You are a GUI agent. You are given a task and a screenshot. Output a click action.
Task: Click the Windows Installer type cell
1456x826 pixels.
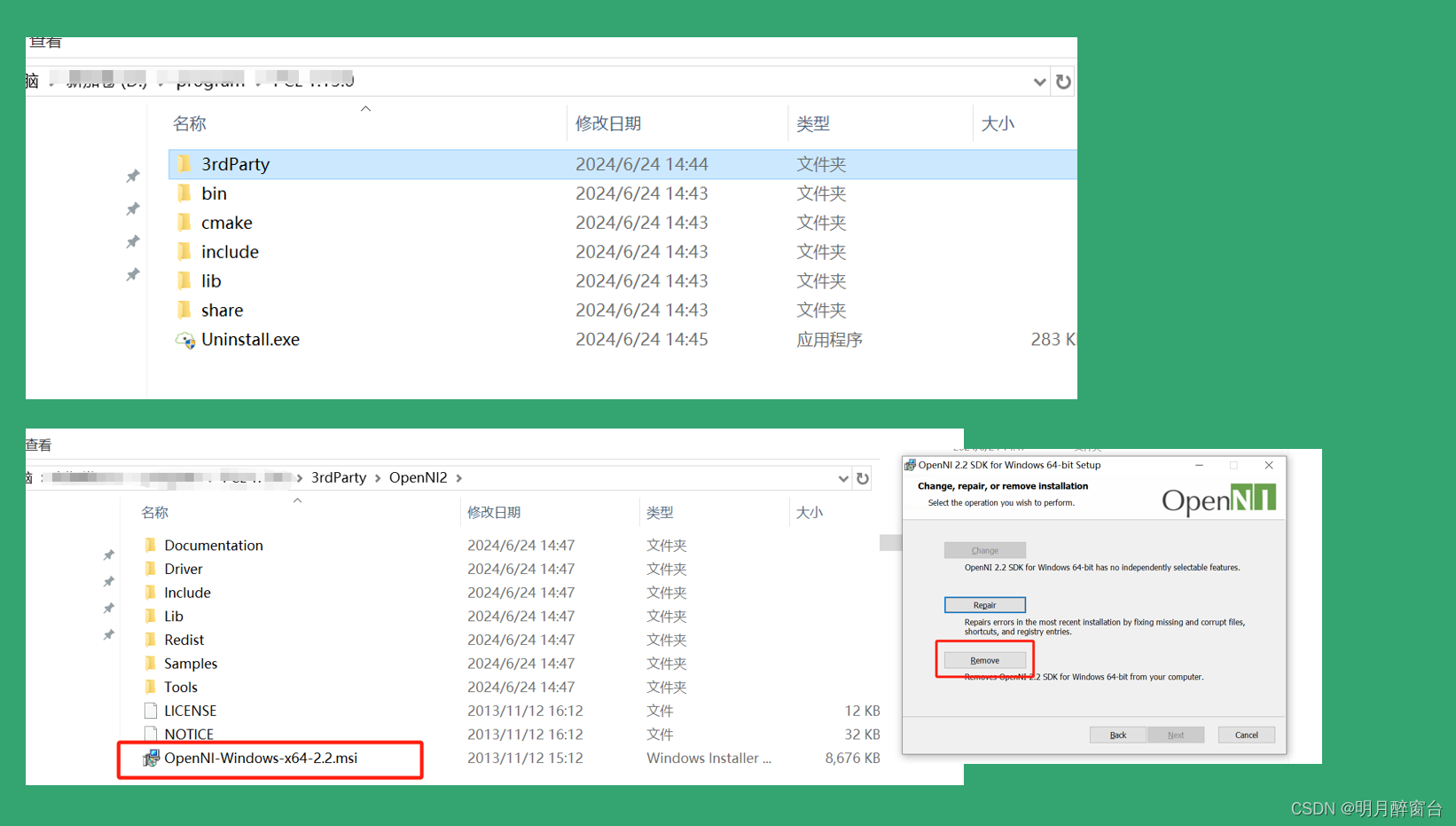click(x=708, y=758)
